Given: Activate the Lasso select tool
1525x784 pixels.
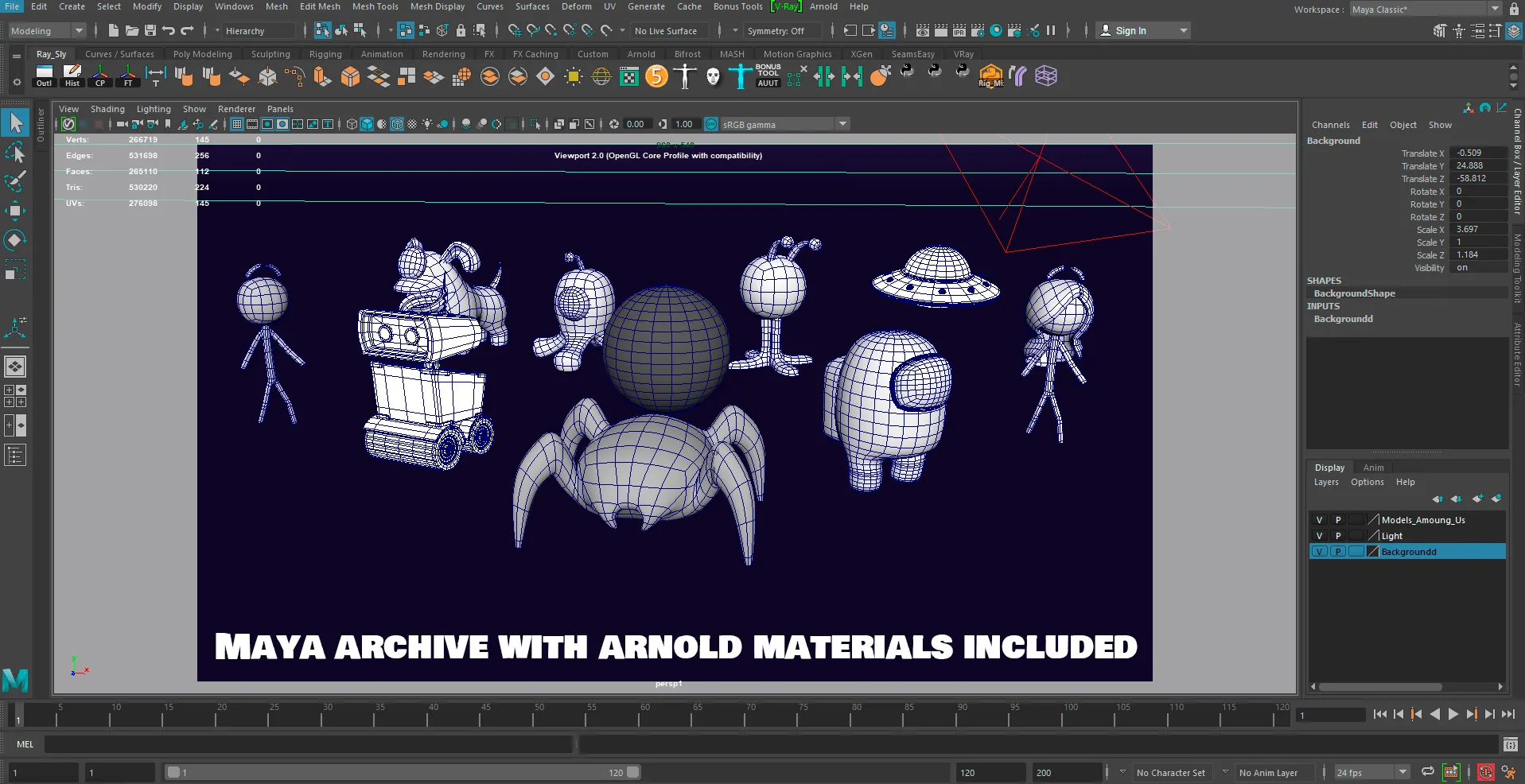Looking at the screenshot, I should coord(15,152).
